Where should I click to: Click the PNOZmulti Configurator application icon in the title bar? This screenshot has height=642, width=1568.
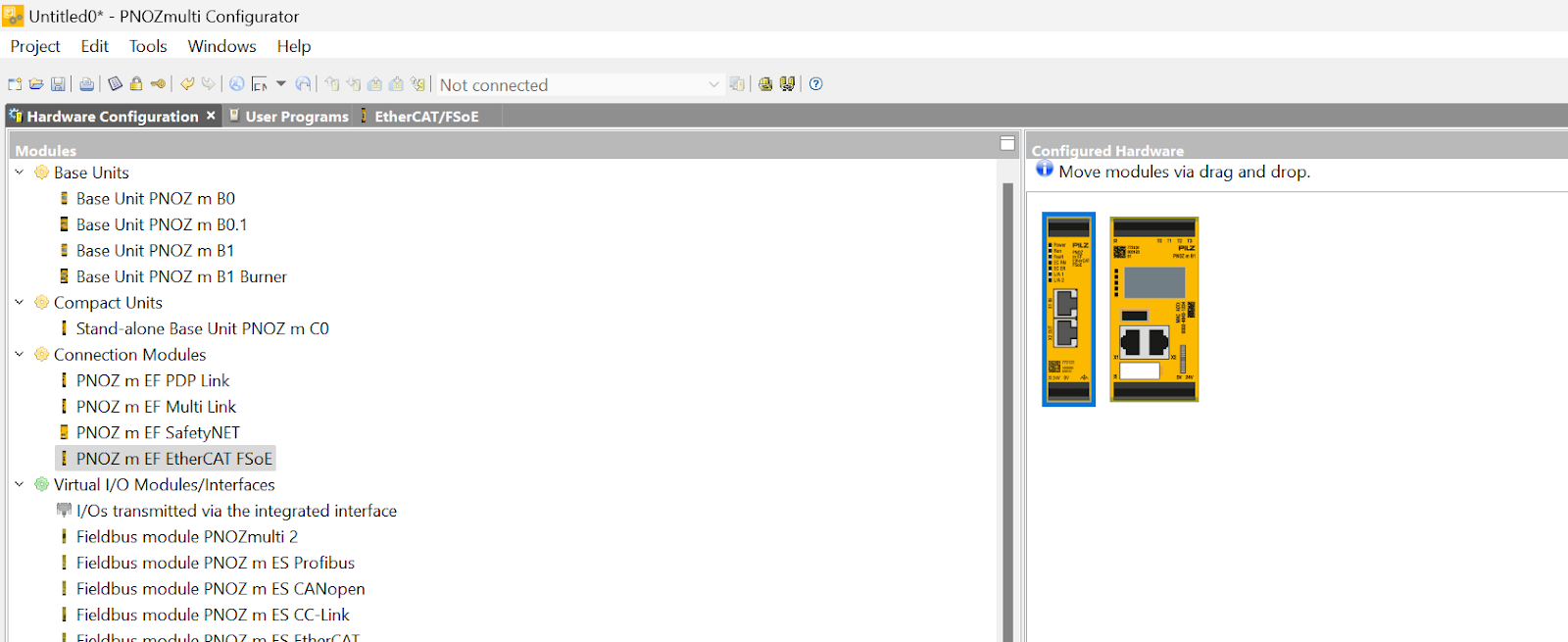click(13, 16)
